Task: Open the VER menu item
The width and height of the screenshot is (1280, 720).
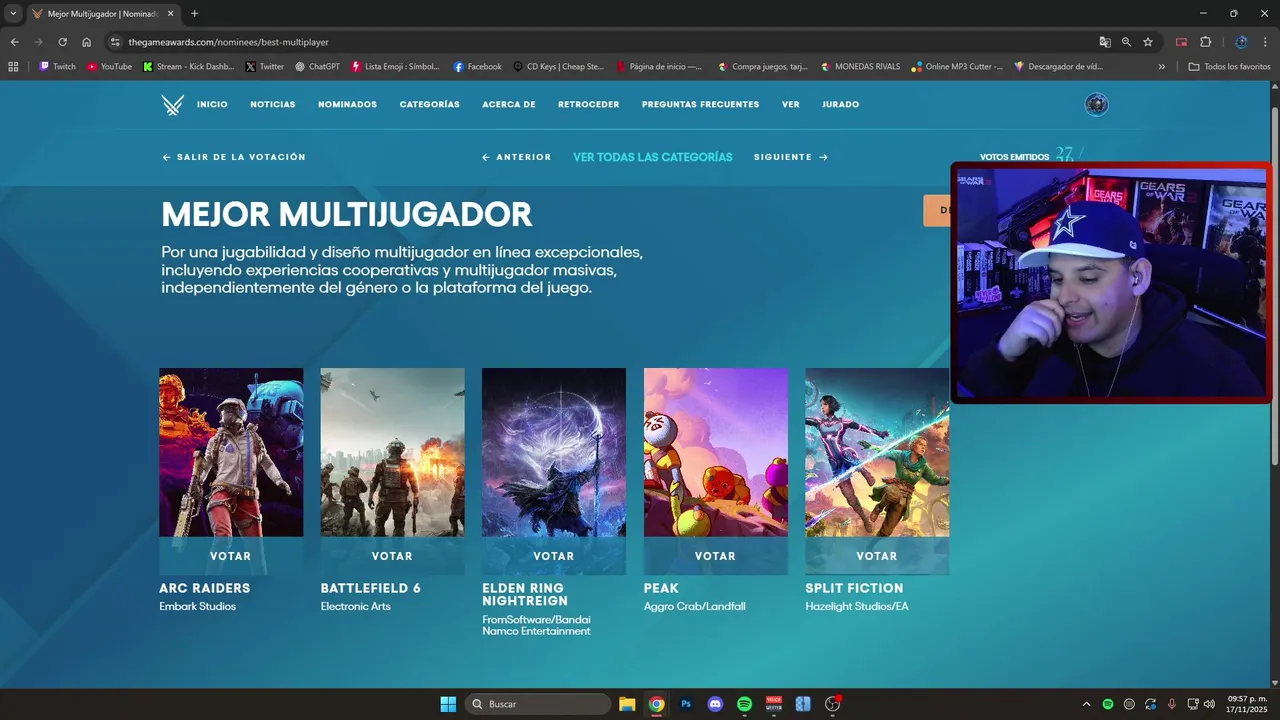Action: [x=791, y=105]
